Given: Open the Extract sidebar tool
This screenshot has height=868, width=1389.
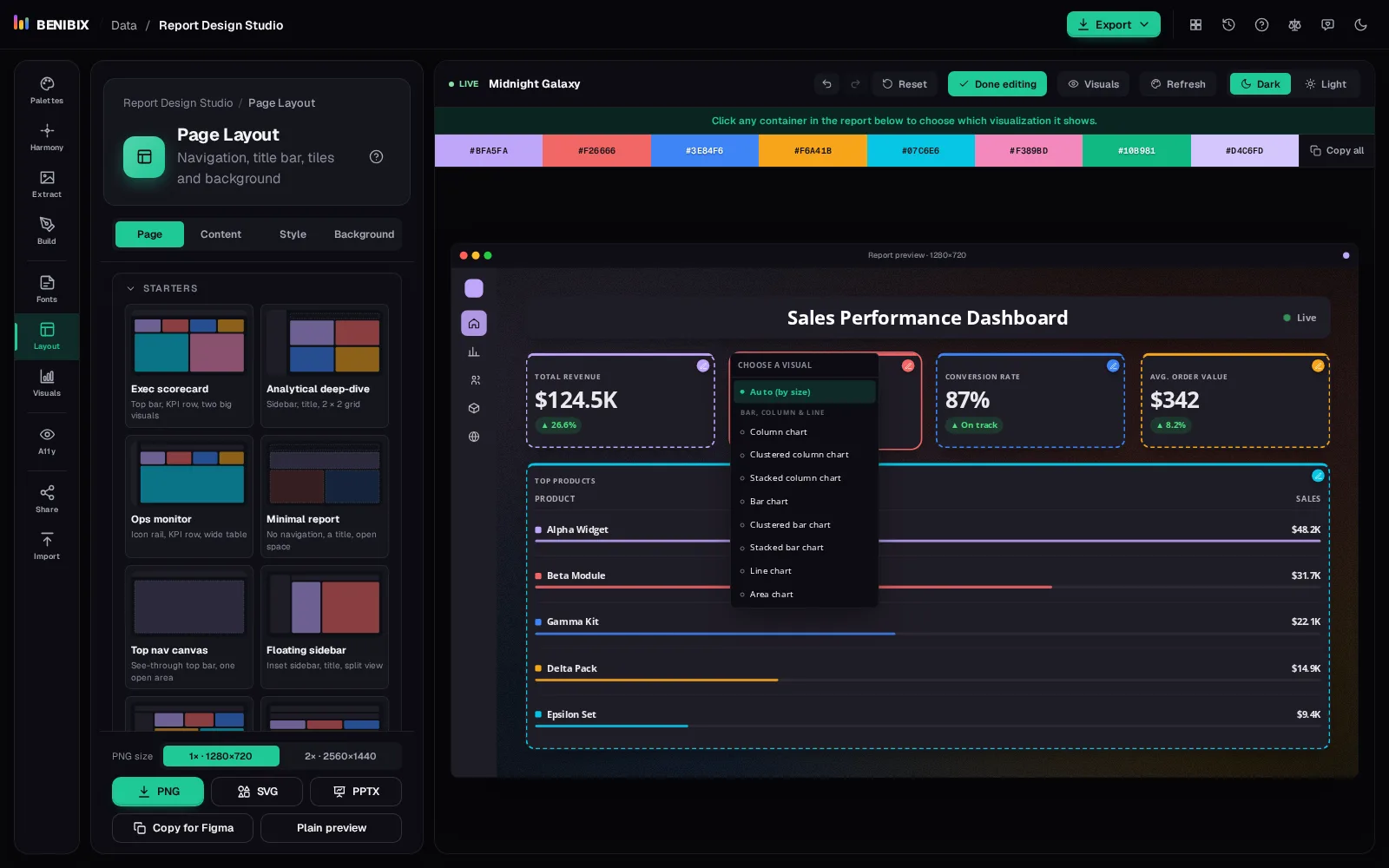Looking at the screenshot, I should click(x=47, y=183).
